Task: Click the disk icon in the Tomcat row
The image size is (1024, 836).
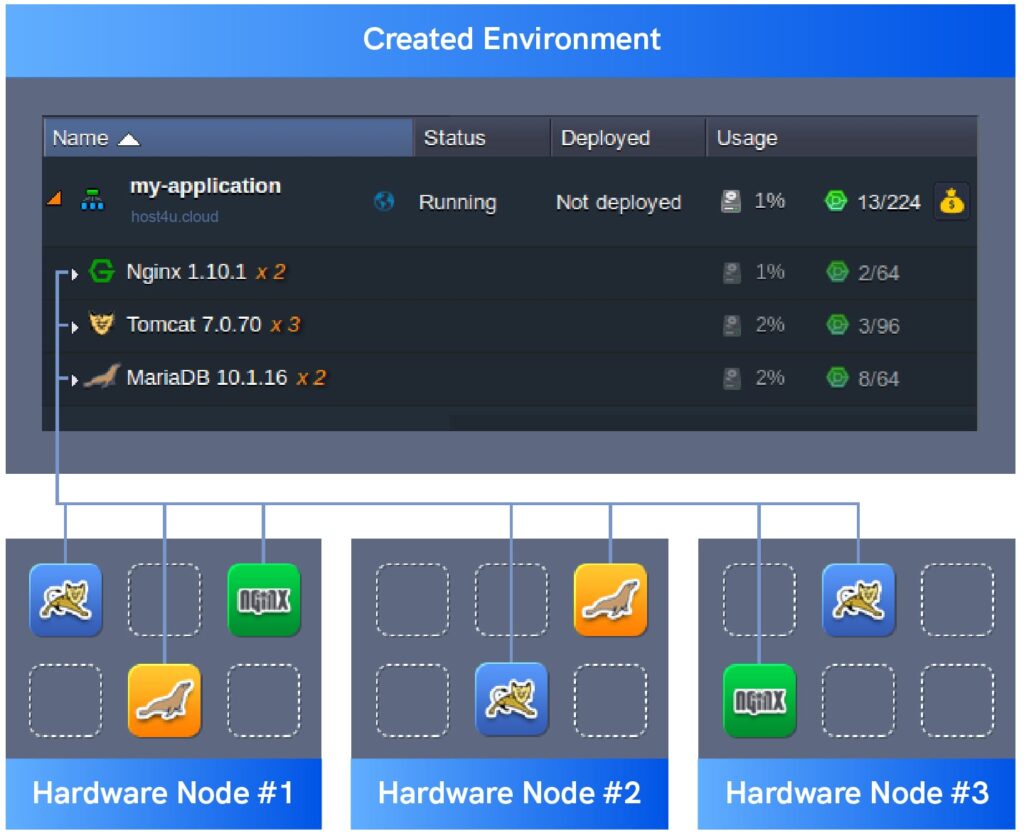Action: click(732, 325)
